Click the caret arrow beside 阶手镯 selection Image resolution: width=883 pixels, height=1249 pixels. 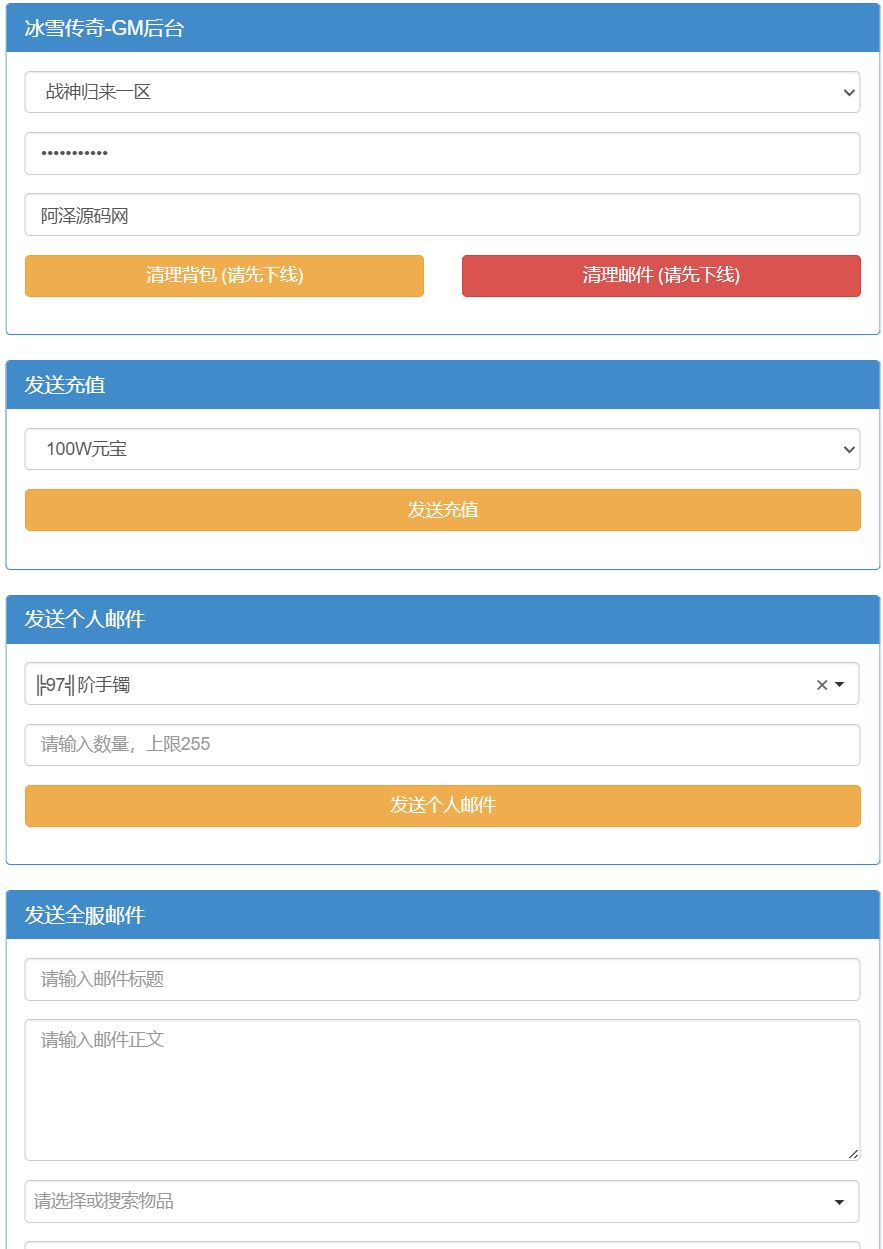840,685
